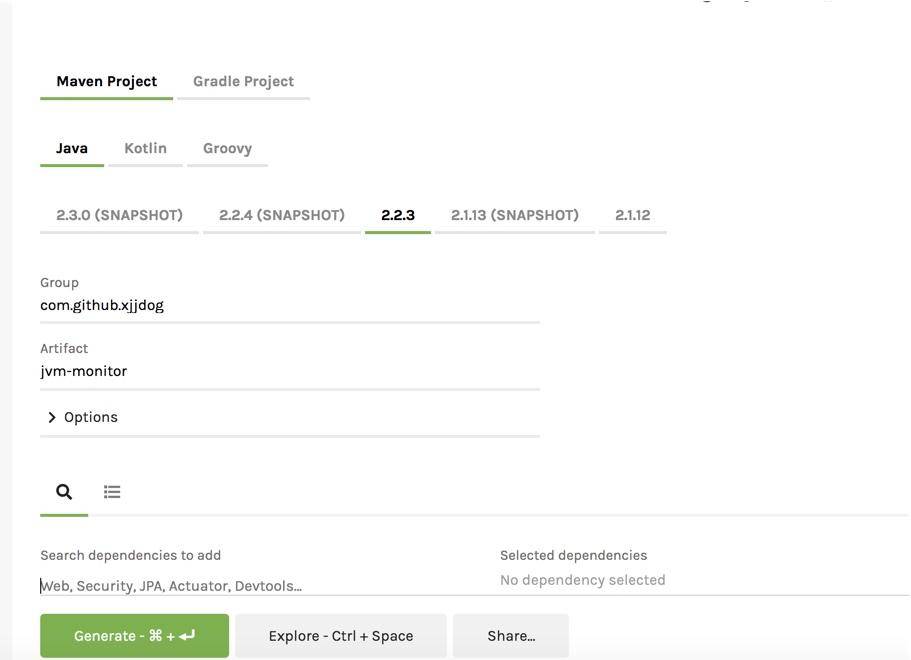Switch to the Gradle Project tab
This screenshot has width=911, height=660.
(243, 82)
